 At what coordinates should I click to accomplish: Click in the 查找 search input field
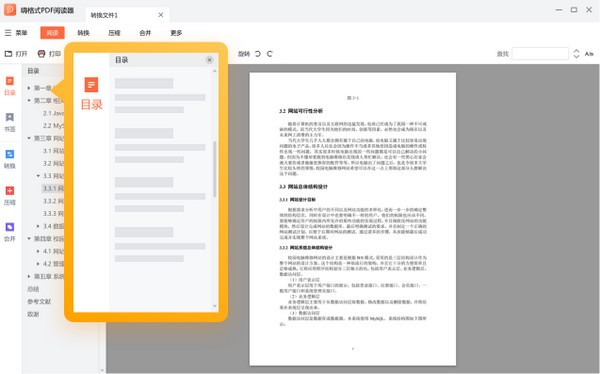[540, 54]
